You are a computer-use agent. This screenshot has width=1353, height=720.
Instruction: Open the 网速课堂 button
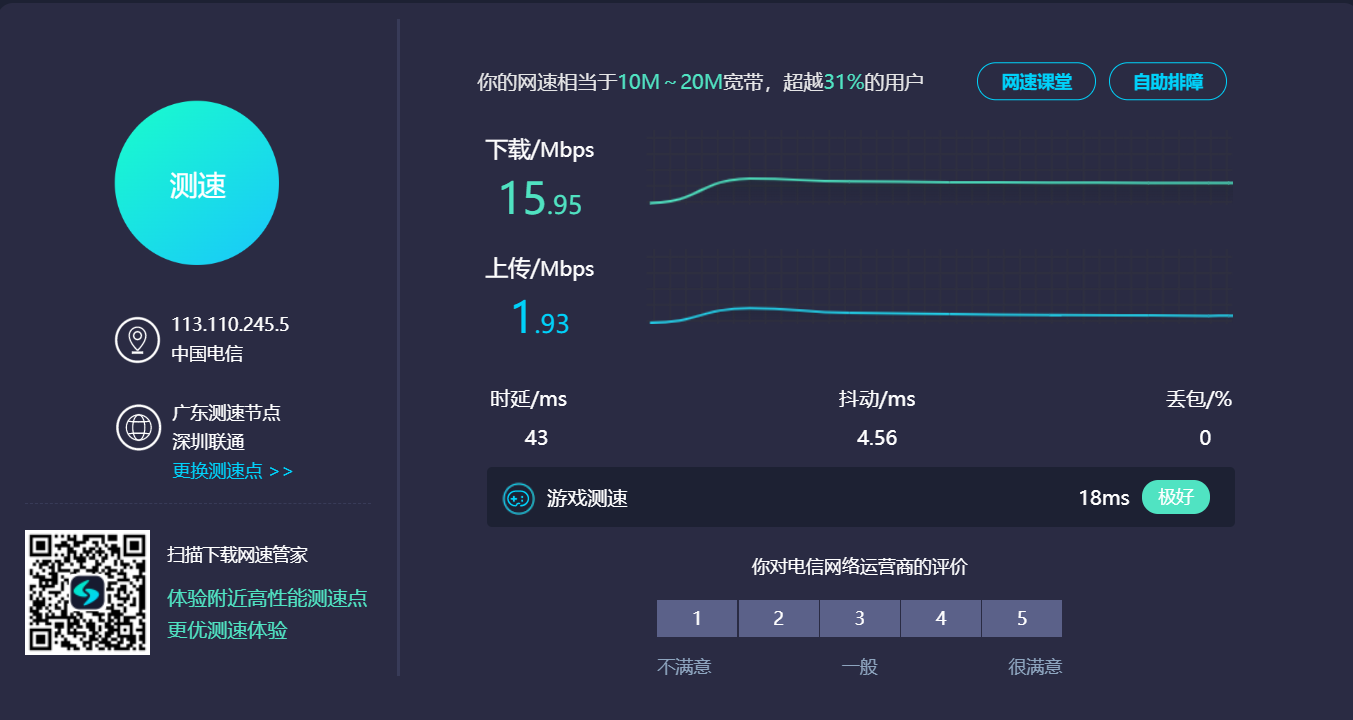(x=1036, y=82)
